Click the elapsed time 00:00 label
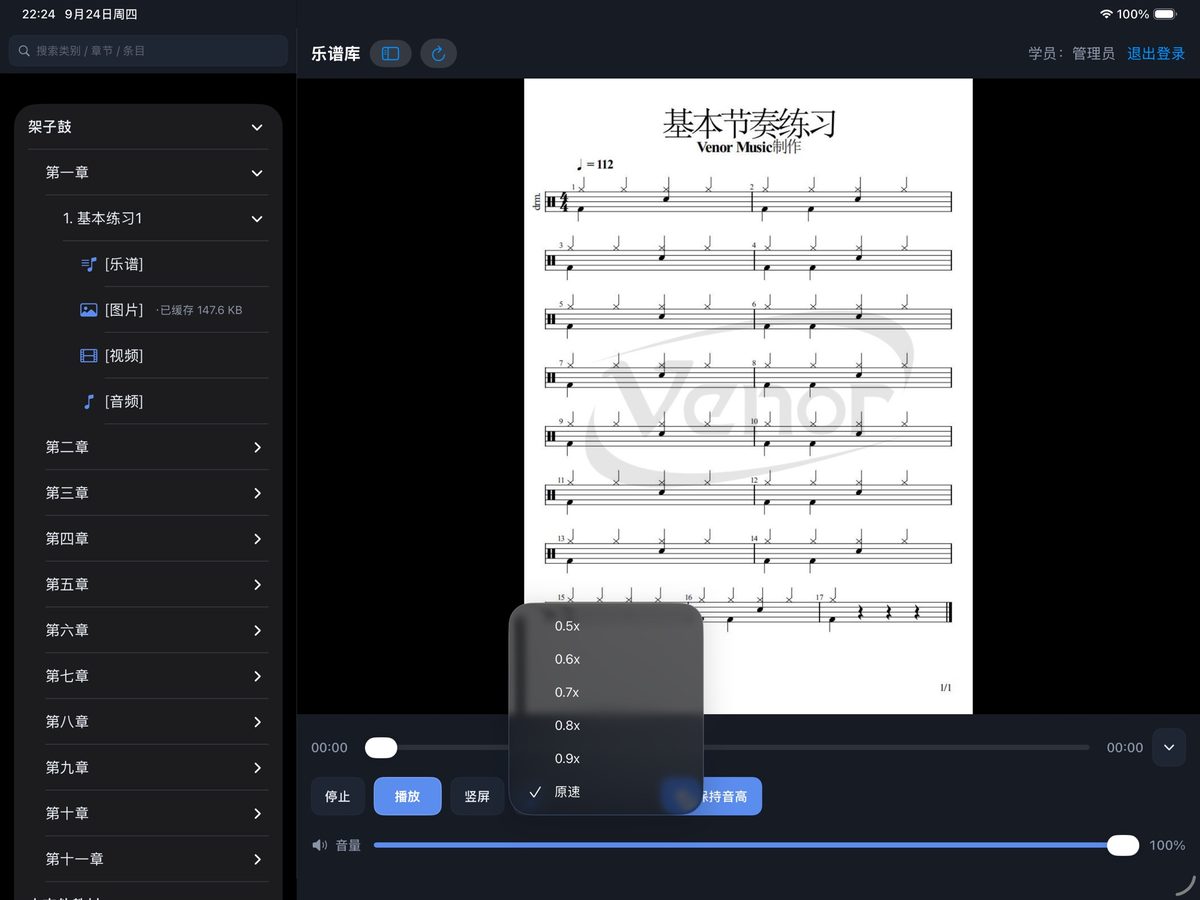This screenshot has width=1200, height=900. [329, 748]
